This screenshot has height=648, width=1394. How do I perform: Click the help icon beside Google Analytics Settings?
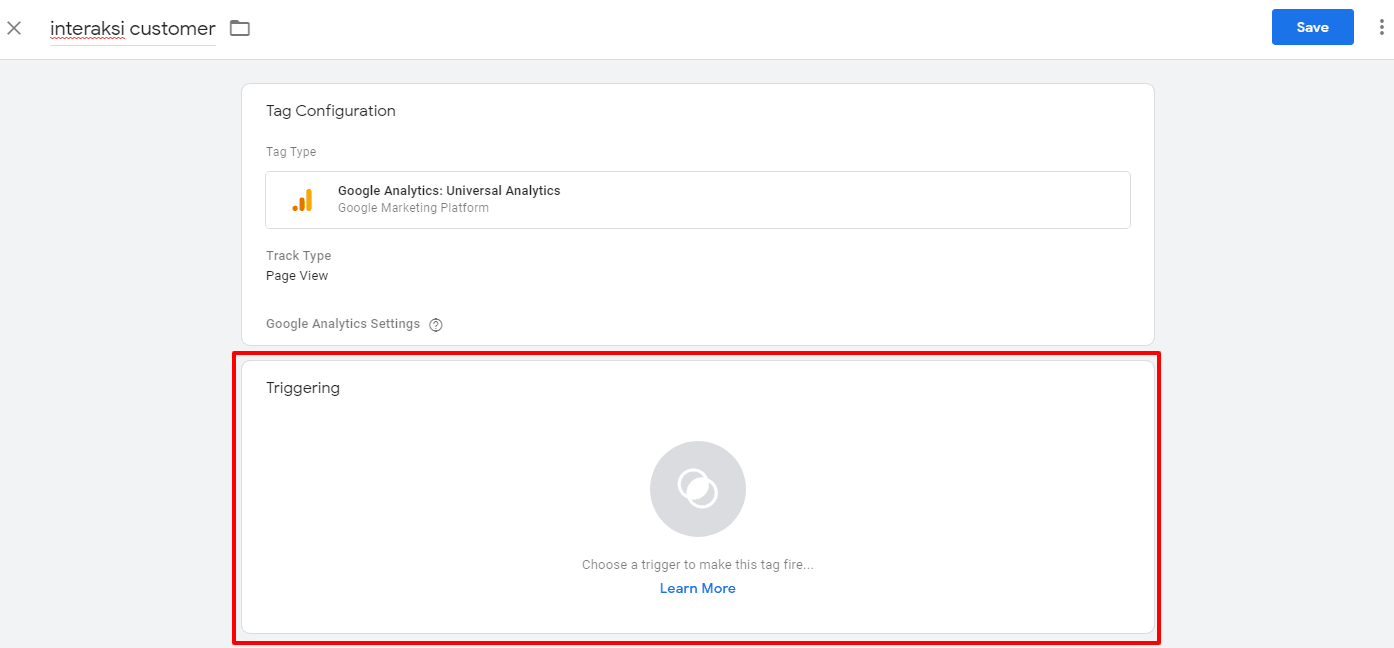pyautogui.click(x=435, y=325)
